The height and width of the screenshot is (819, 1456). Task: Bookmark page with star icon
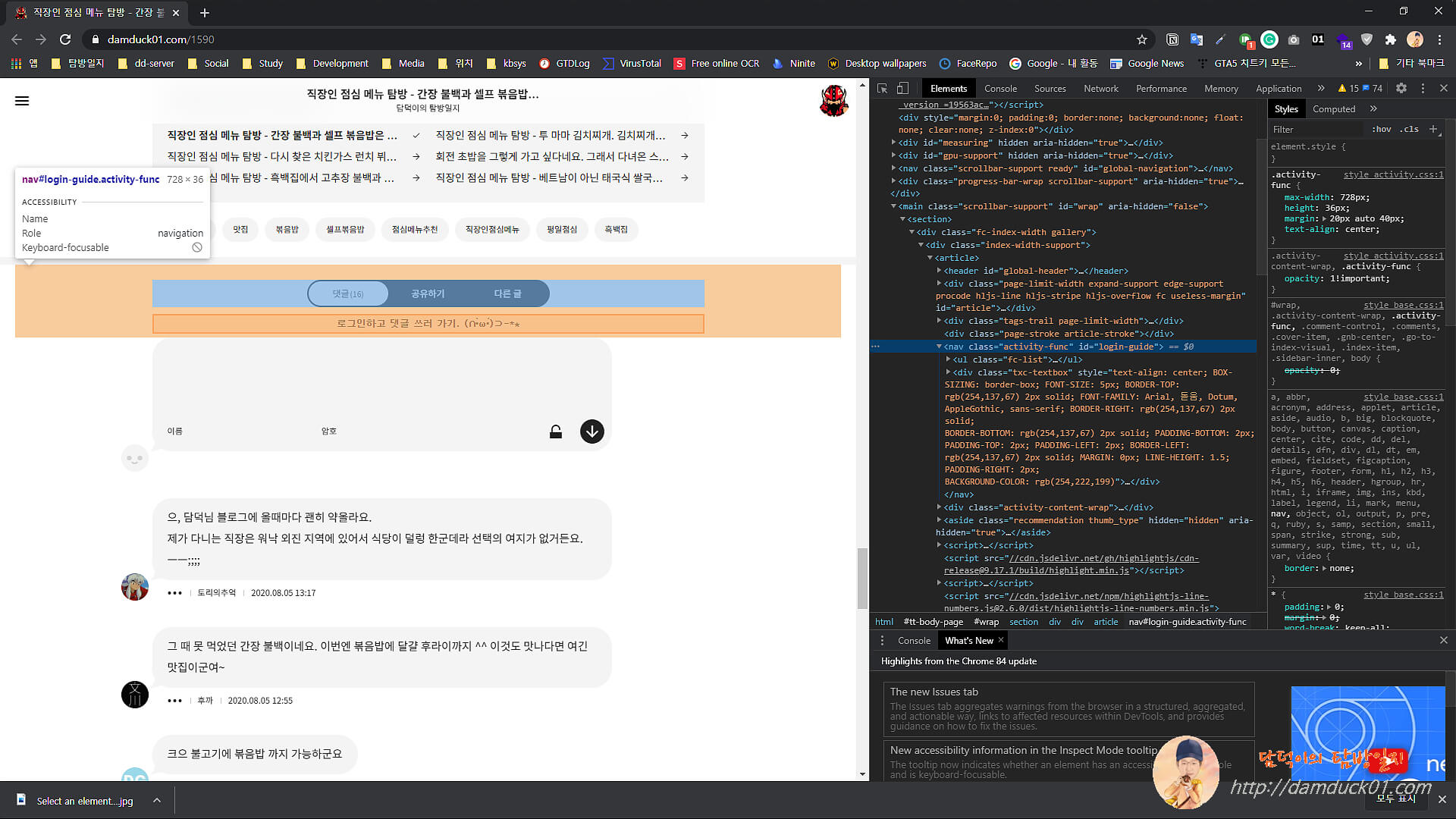coord(1141,39)
